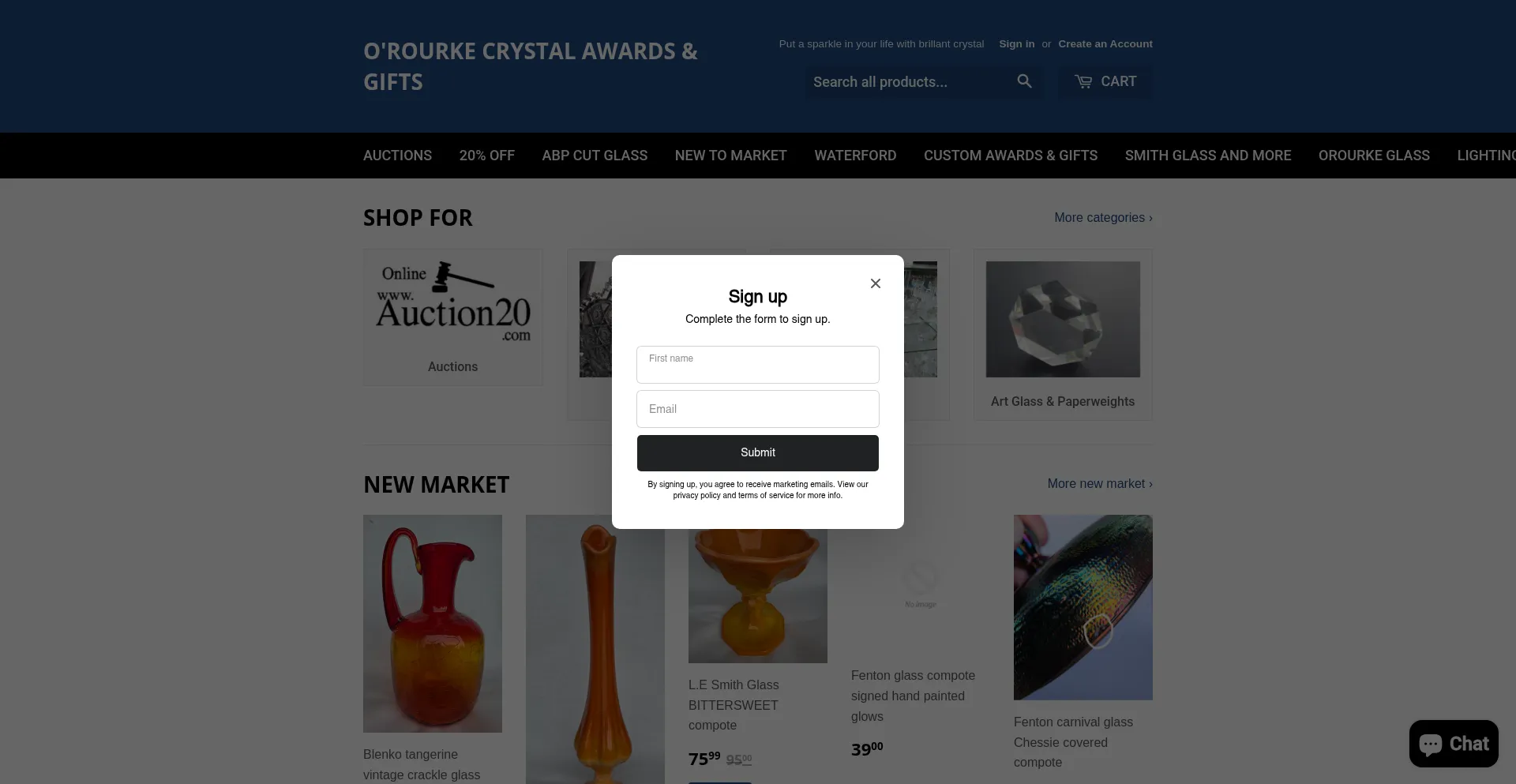Select ABP Cut Glass in navigation
1516x784 pixels.
(x=595, y=156)
